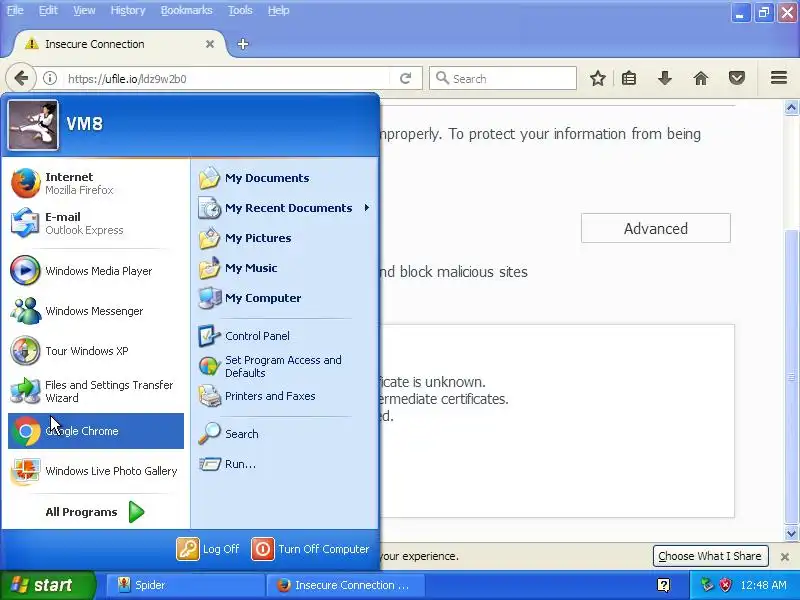Viewport: 800px width, 600px height.
Task: Show your bookmarks list
Action: click(629, 79)
